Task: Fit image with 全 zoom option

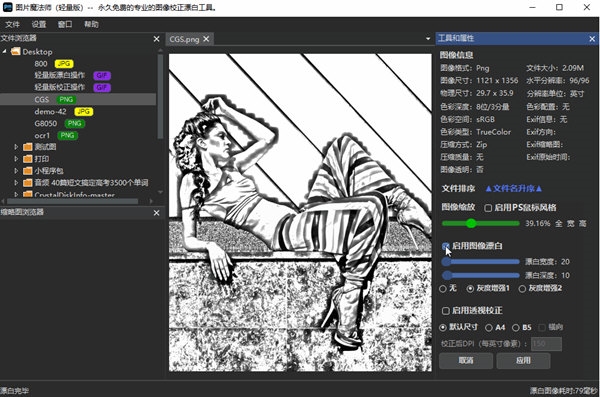Action: point(559,224)
